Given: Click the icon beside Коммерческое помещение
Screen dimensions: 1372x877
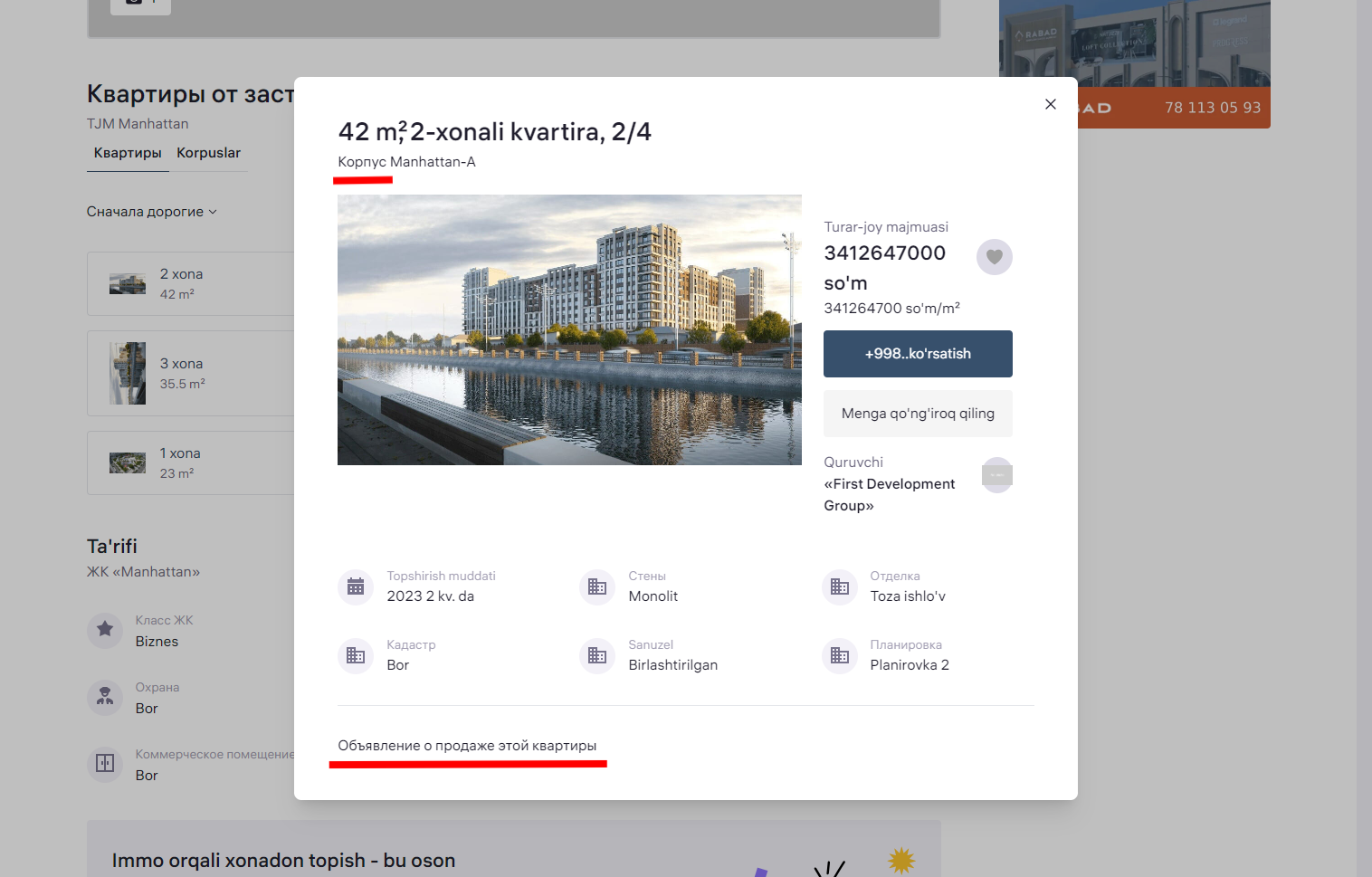Looking at the screenshot, I should click(x=105, y=764).
